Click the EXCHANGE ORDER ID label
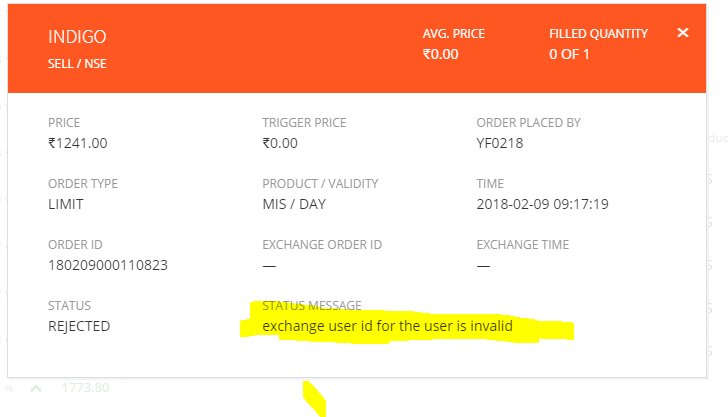 (322, 245)
